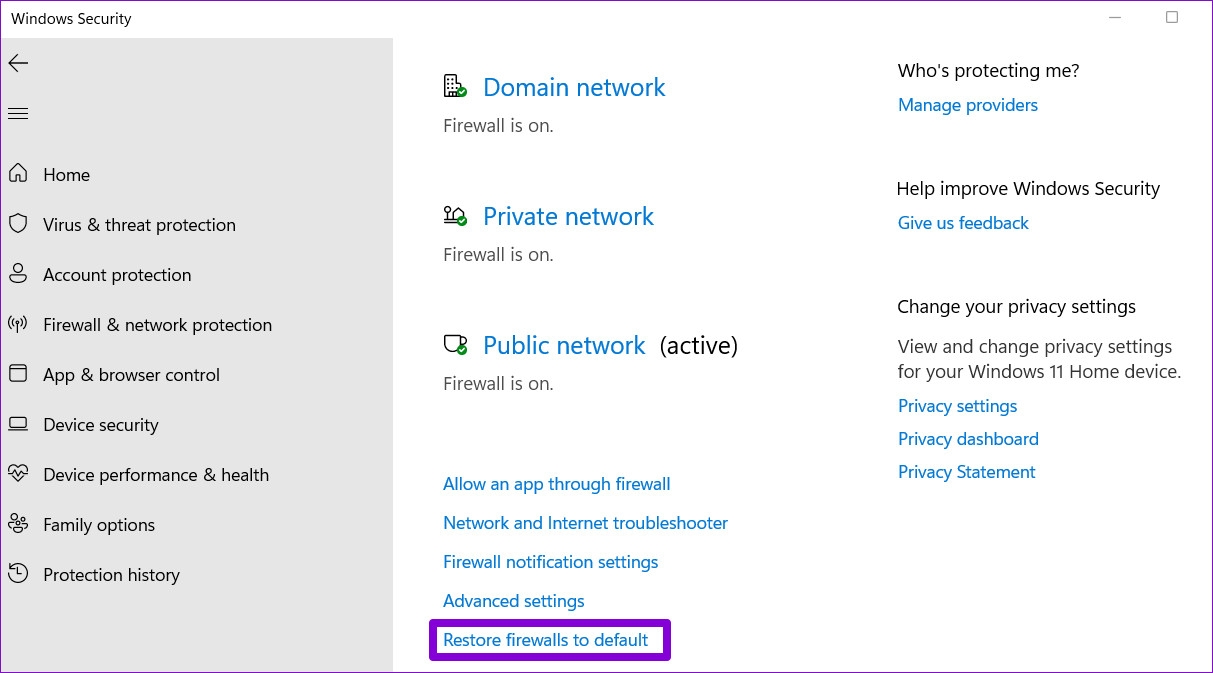
Task: Select Family options
Action: click(99, 524)
